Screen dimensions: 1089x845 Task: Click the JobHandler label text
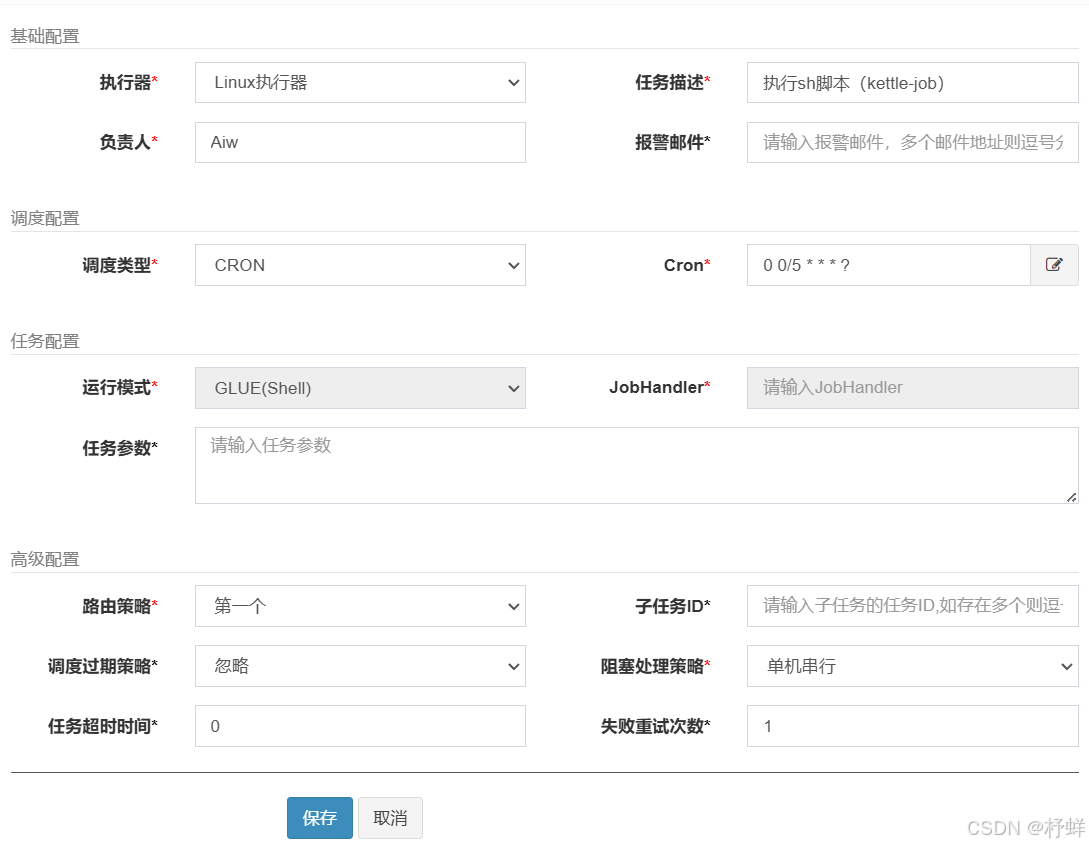(660, 387)
